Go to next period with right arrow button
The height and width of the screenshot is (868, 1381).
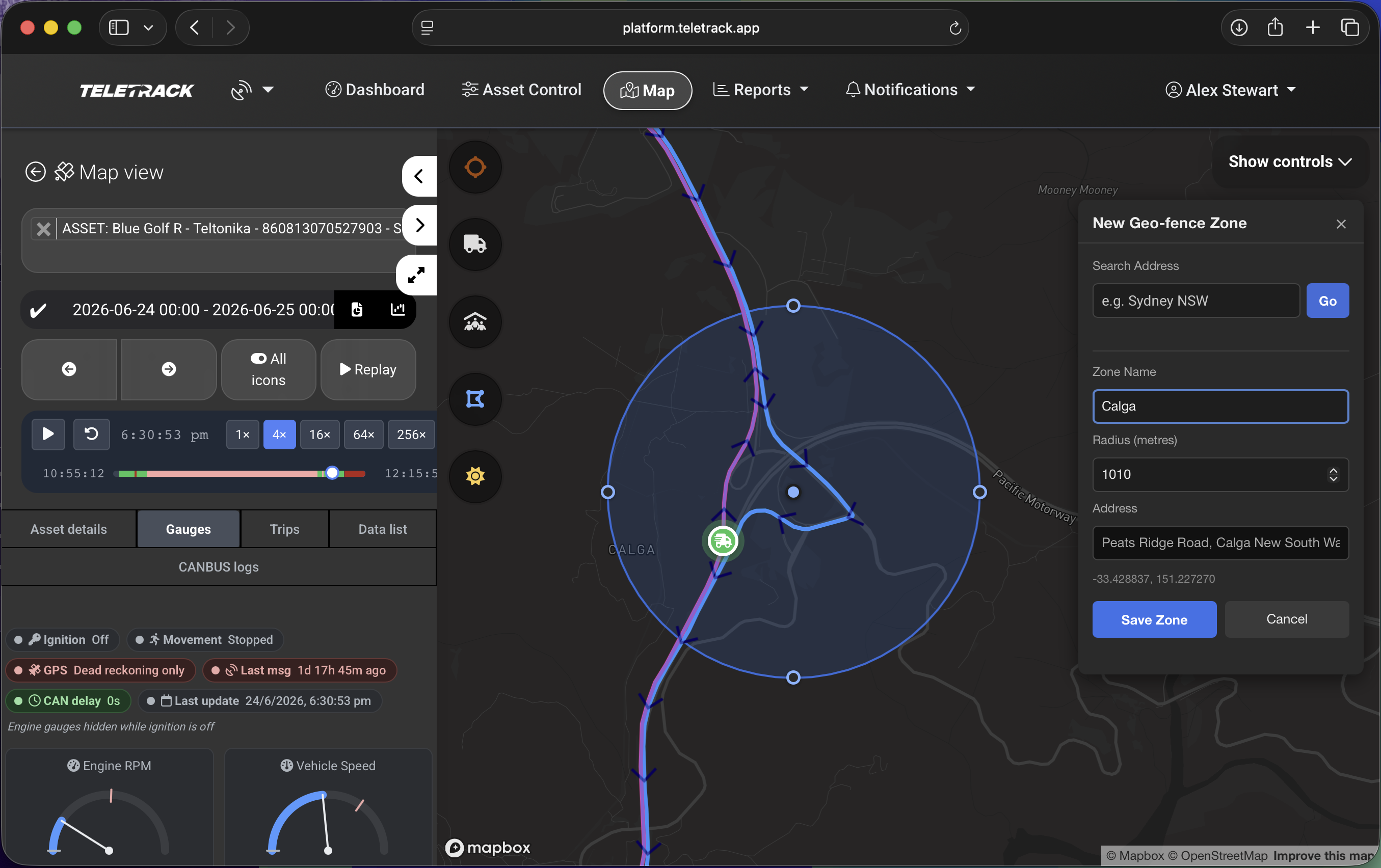click(x=169, y=369)
